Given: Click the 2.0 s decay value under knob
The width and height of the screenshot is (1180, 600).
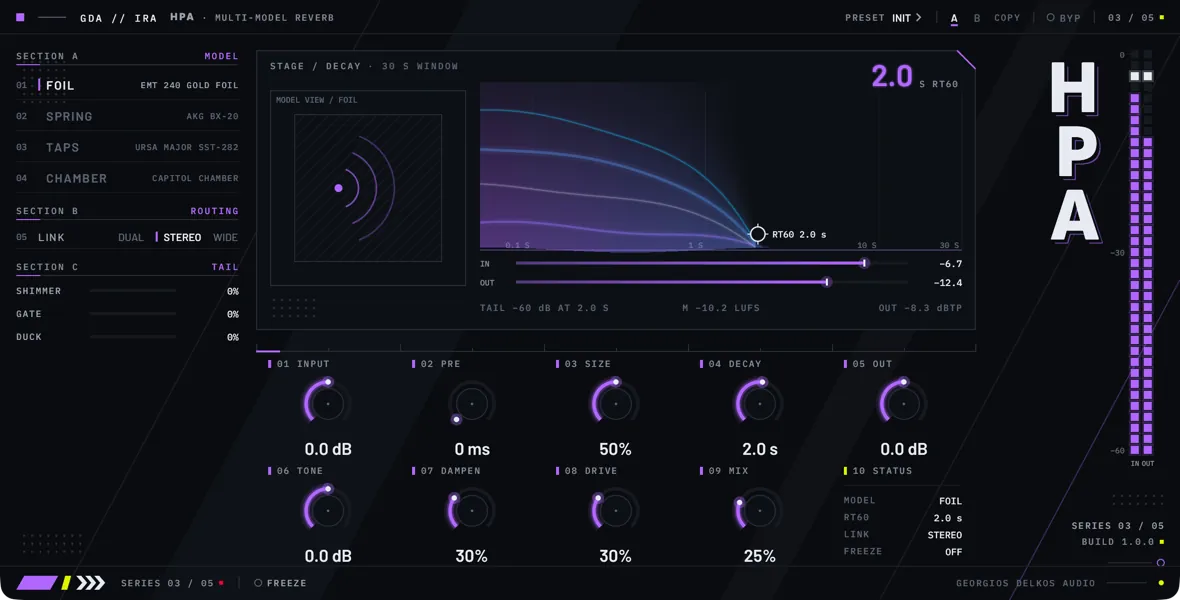Looking at the screenshot, I should (x=760, y=449).
